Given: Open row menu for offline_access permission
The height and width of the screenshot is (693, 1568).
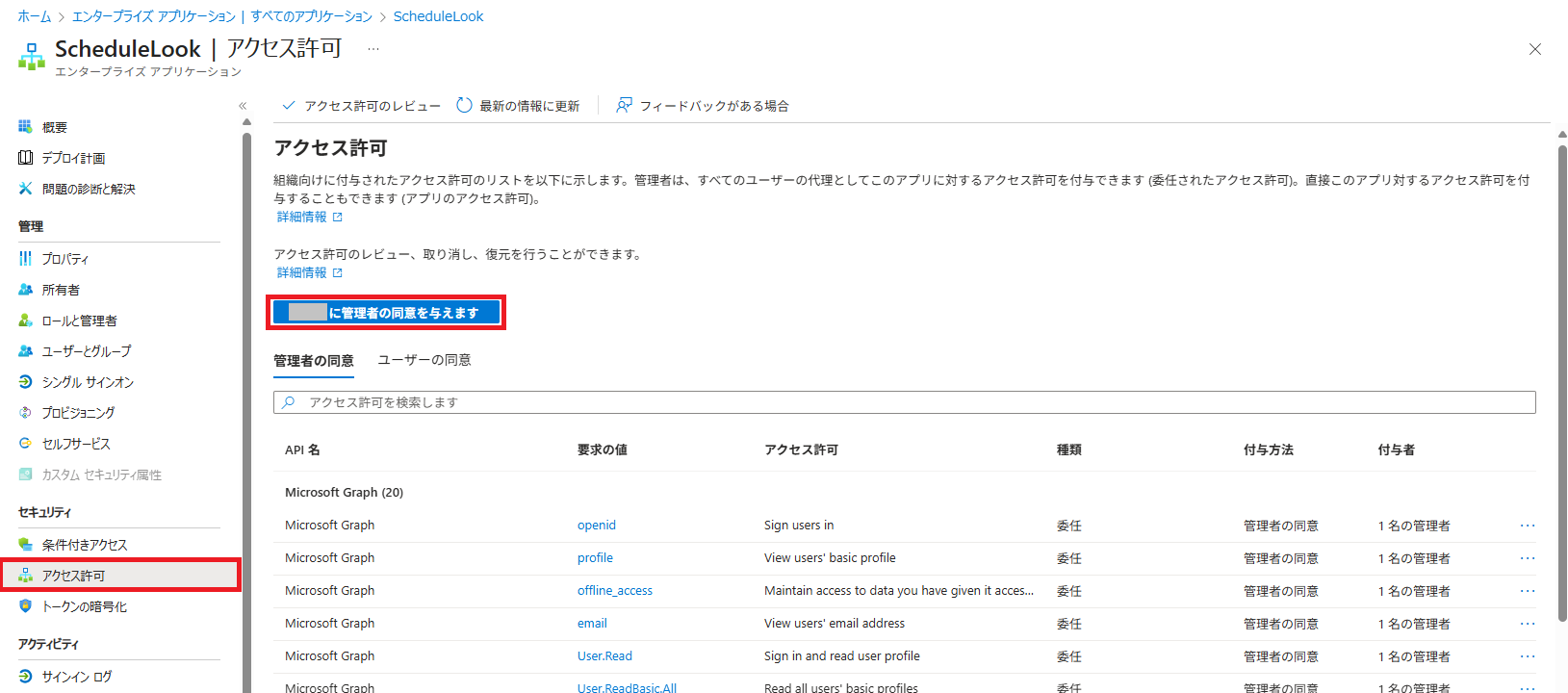Looking at the screenshot, I should pyautogui.click(x=1528, y=591).
